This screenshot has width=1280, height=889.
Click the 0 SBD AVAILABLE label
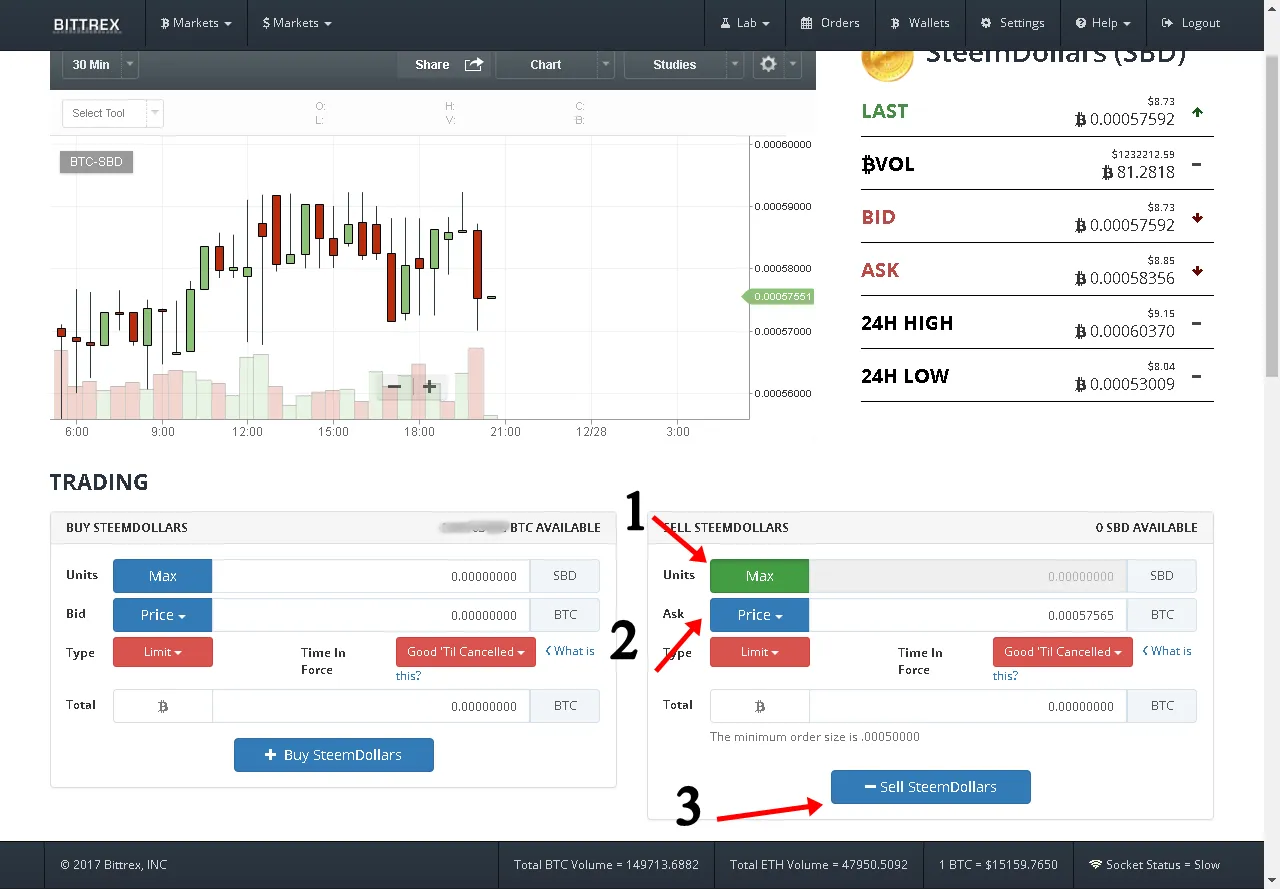click(1146, 527)
